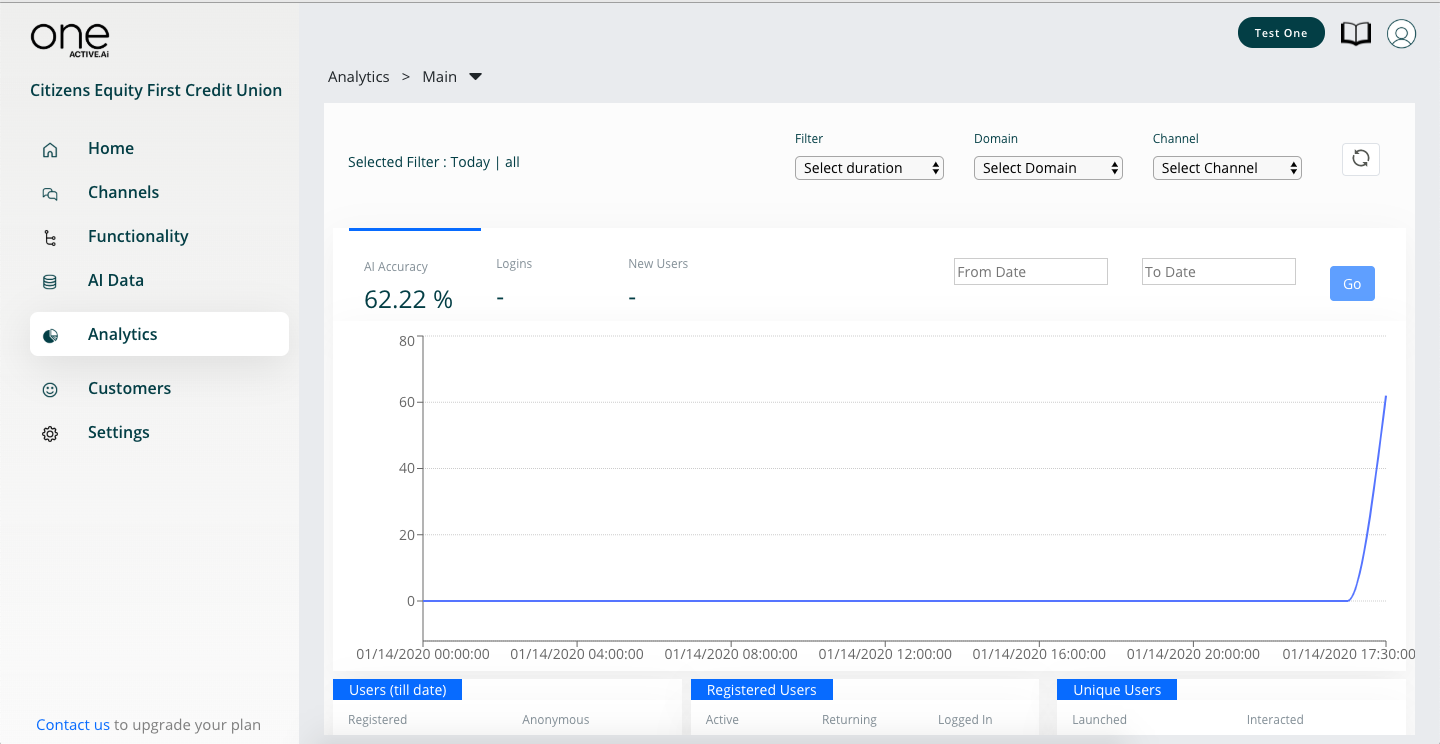The image size is (1440, 744).
Task: Click the Registered Users panel header
Action: point(762,690)
